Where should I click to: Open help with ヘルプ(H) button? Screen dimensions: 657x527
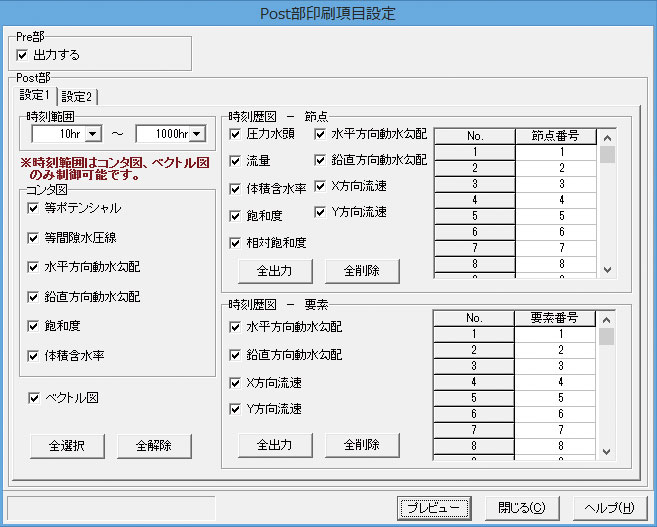[x=610, y=508]
